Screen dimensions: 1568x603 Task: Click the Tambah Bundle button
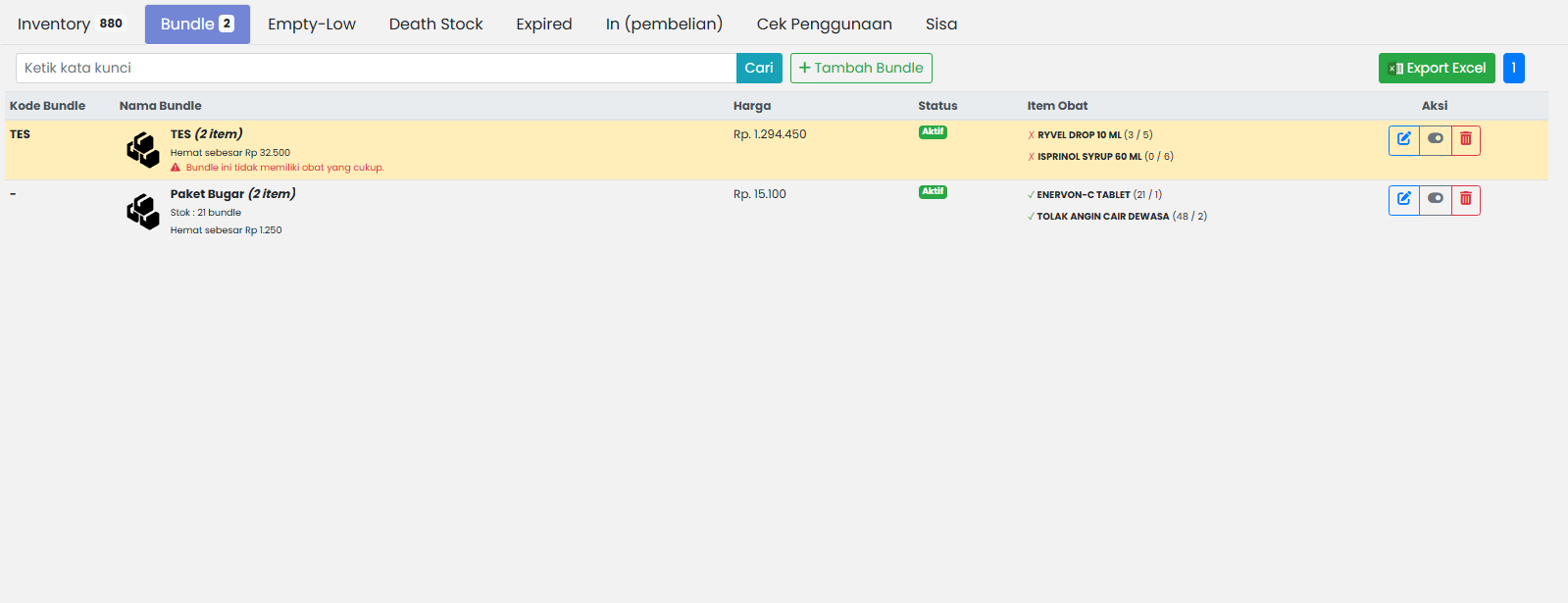click(x=861, y=68)
